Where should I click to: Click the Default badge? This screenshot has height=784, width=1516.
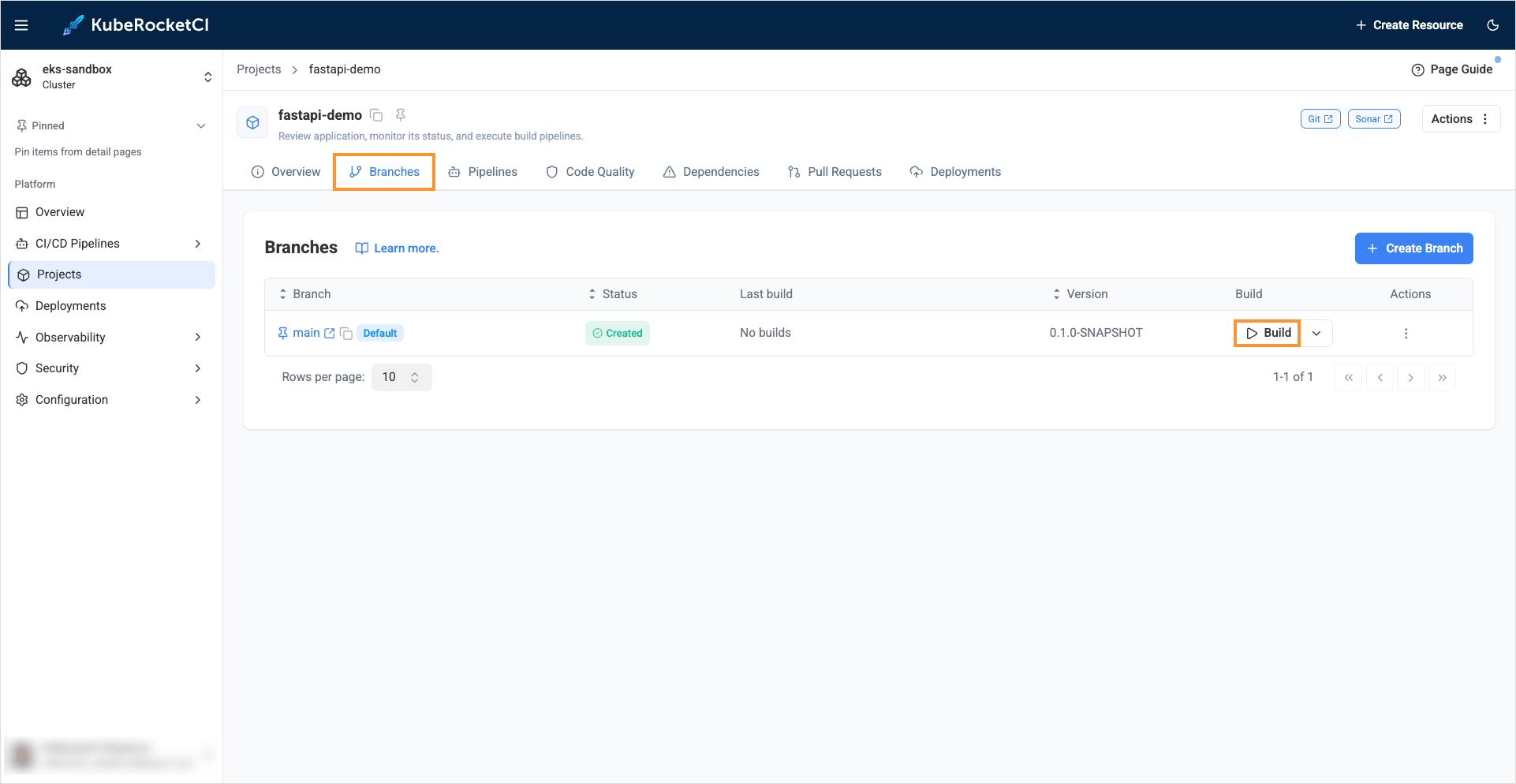380,334
